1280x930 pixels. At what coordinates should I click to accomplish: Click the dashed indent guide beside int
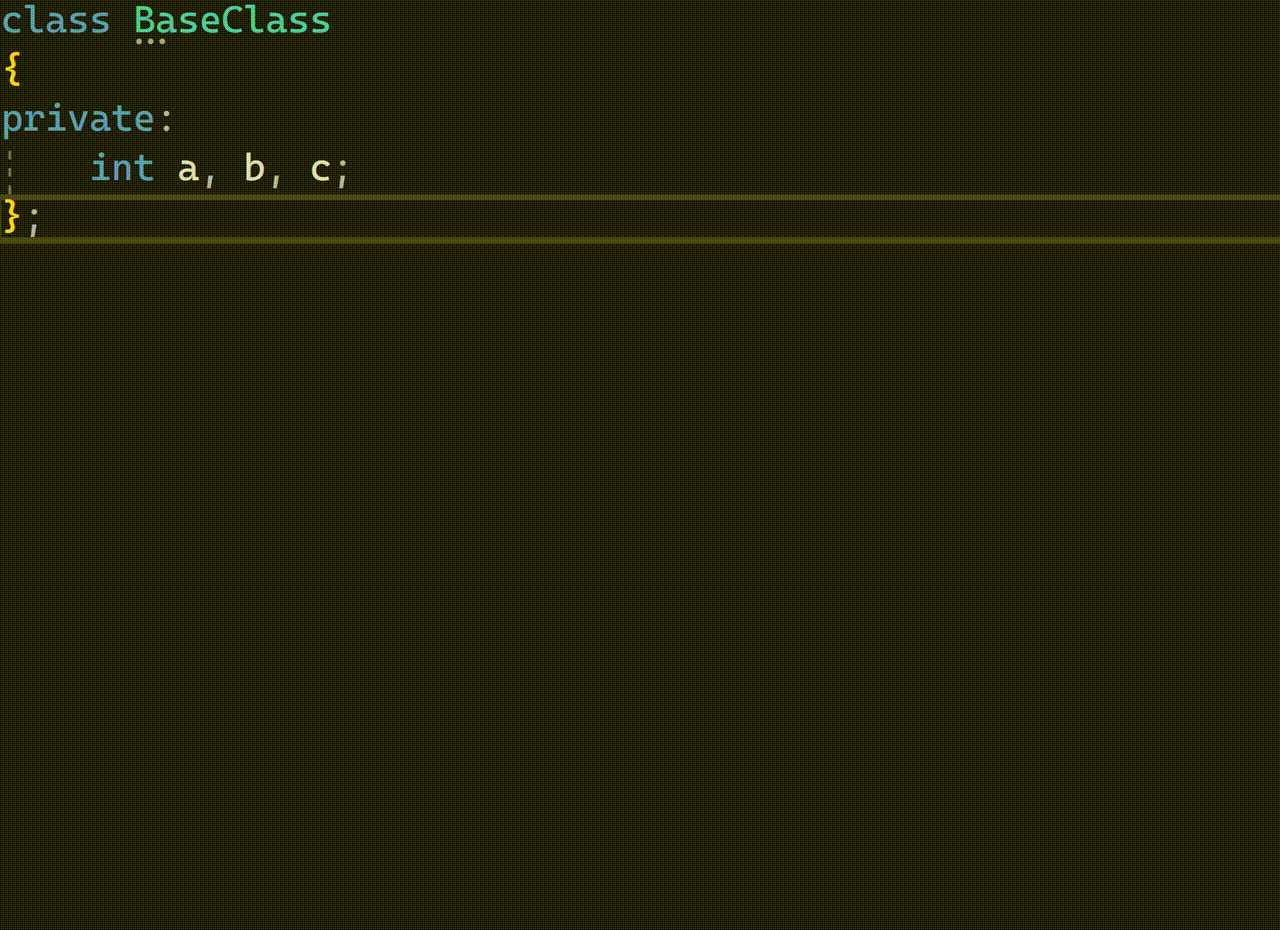(x=10, y=168)
